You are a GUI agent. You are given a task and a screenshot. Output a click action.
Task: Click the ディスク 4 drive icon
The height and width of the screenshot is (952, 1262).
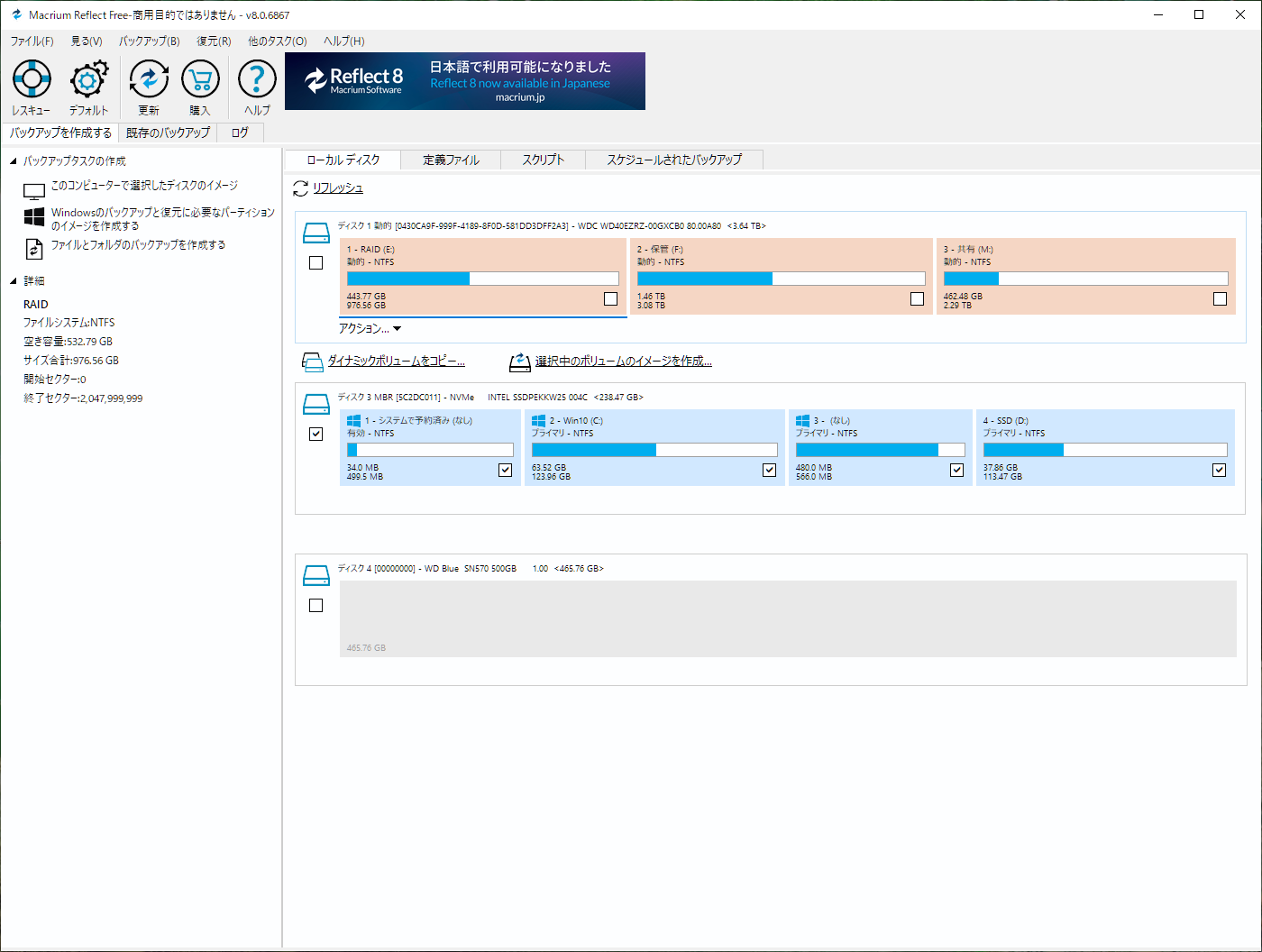pyautogui.click(x=316, y=575)
